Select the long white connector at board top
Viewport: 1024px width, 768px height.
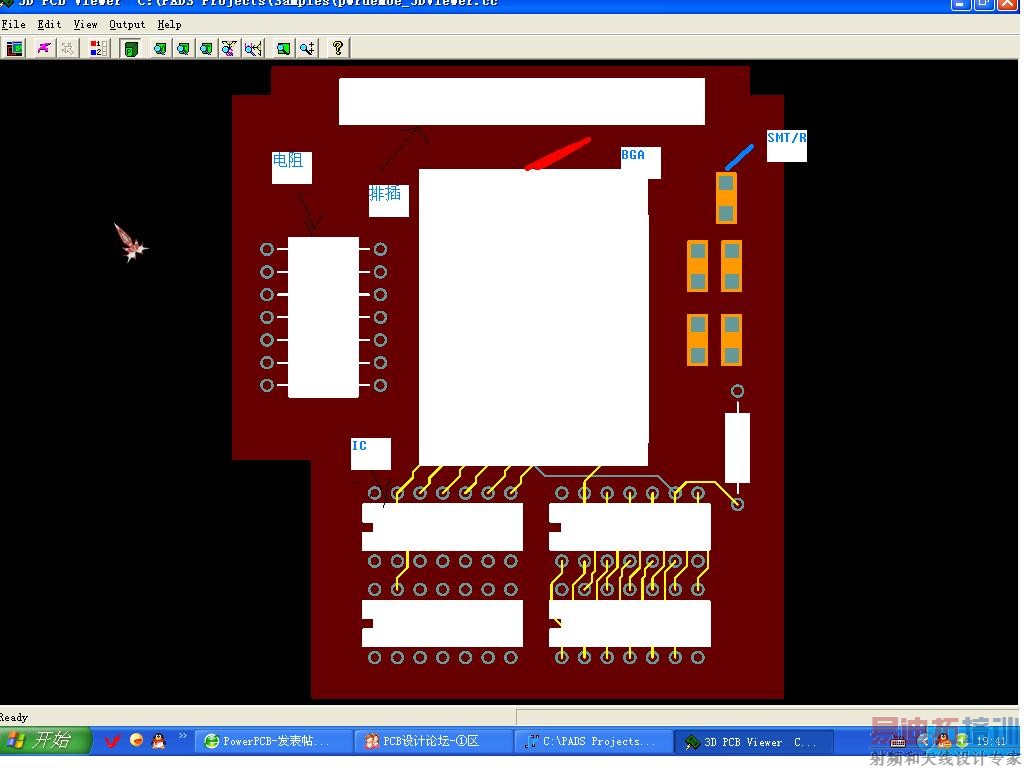[x=522, y=101]
